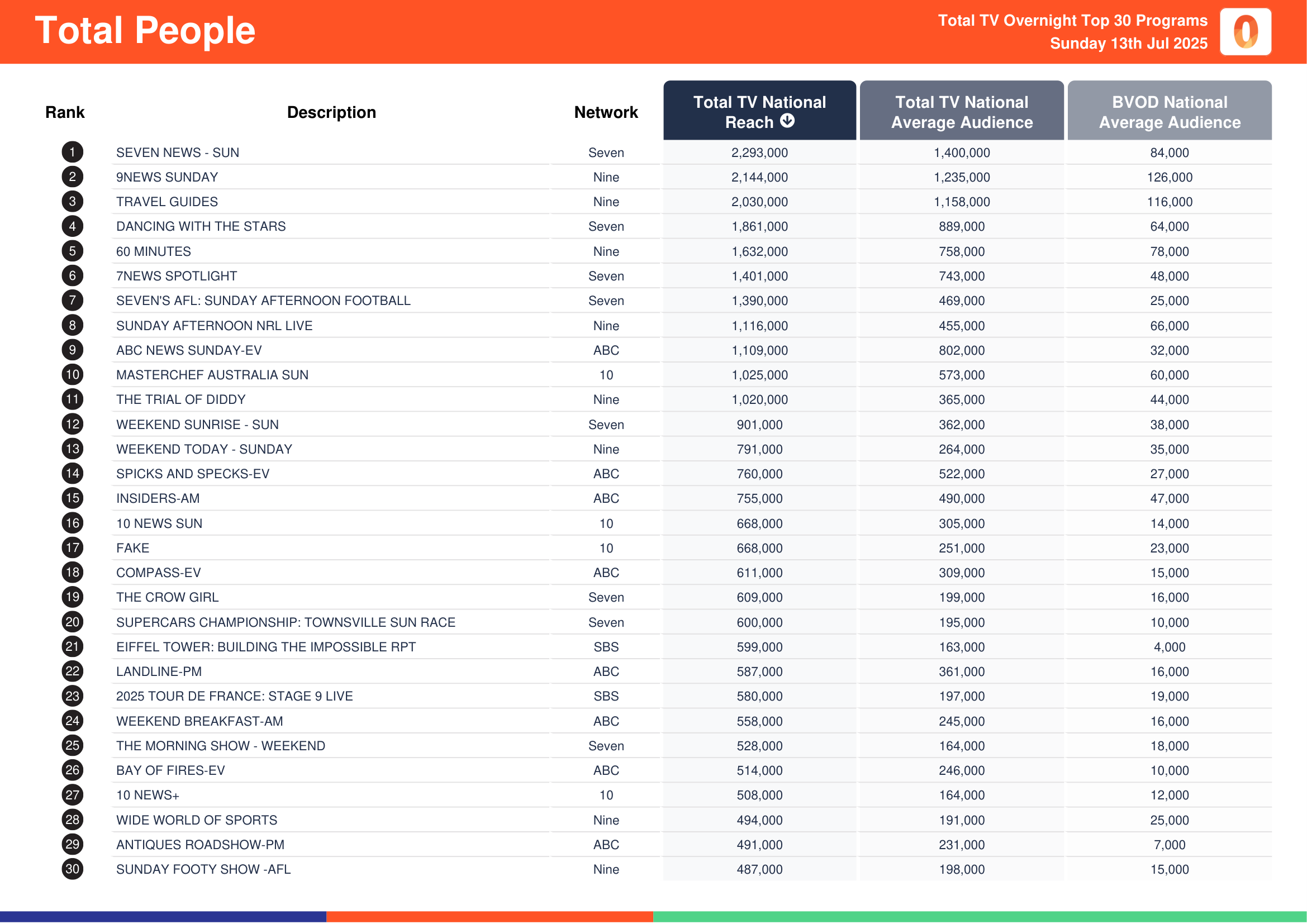Click 'MASTERCHEF AUSTRALIA SUN' program name

[212, 375]
